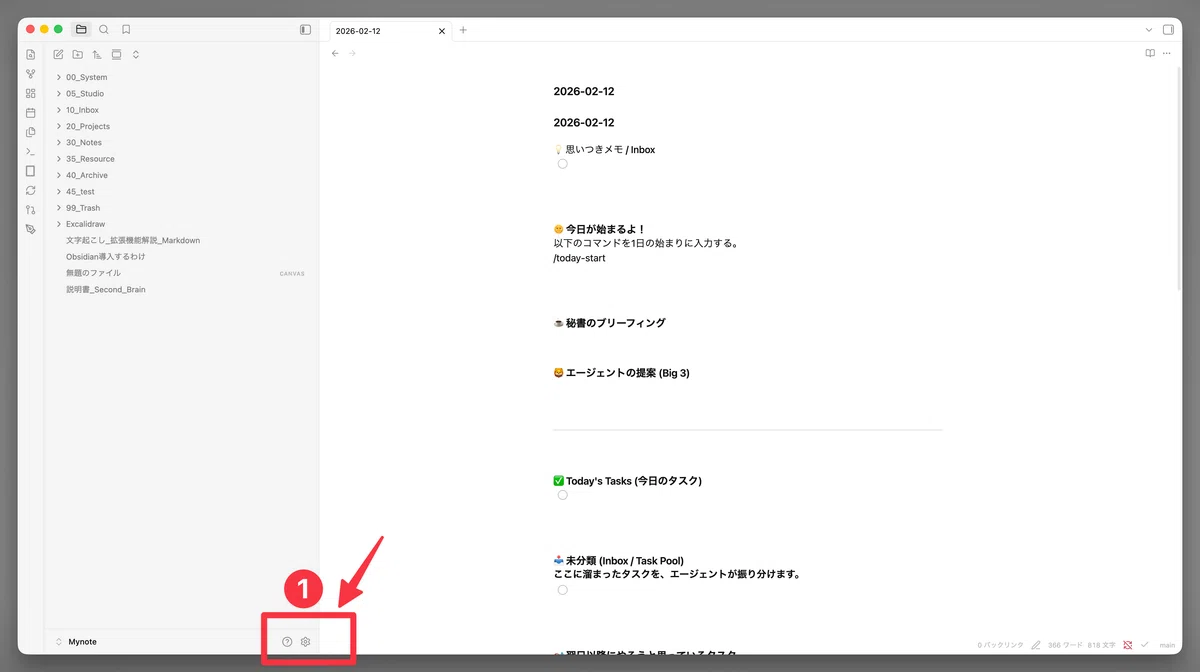Viewport: 1200px width, 672px height.
Task: Click the 秘書のブリーフィング heading
Action: click(609, 323)
